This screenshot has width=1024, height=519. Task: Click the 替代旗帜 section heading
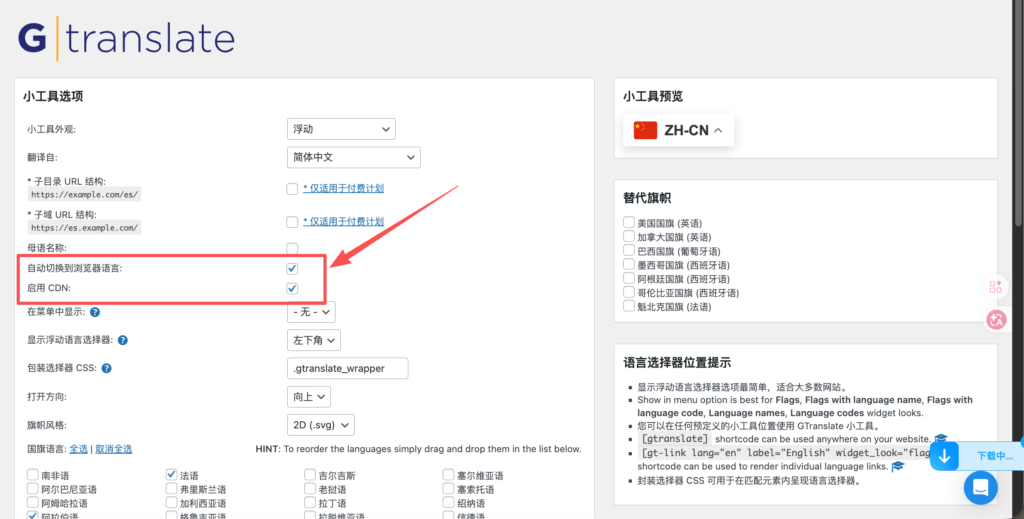tap(647, 198)
